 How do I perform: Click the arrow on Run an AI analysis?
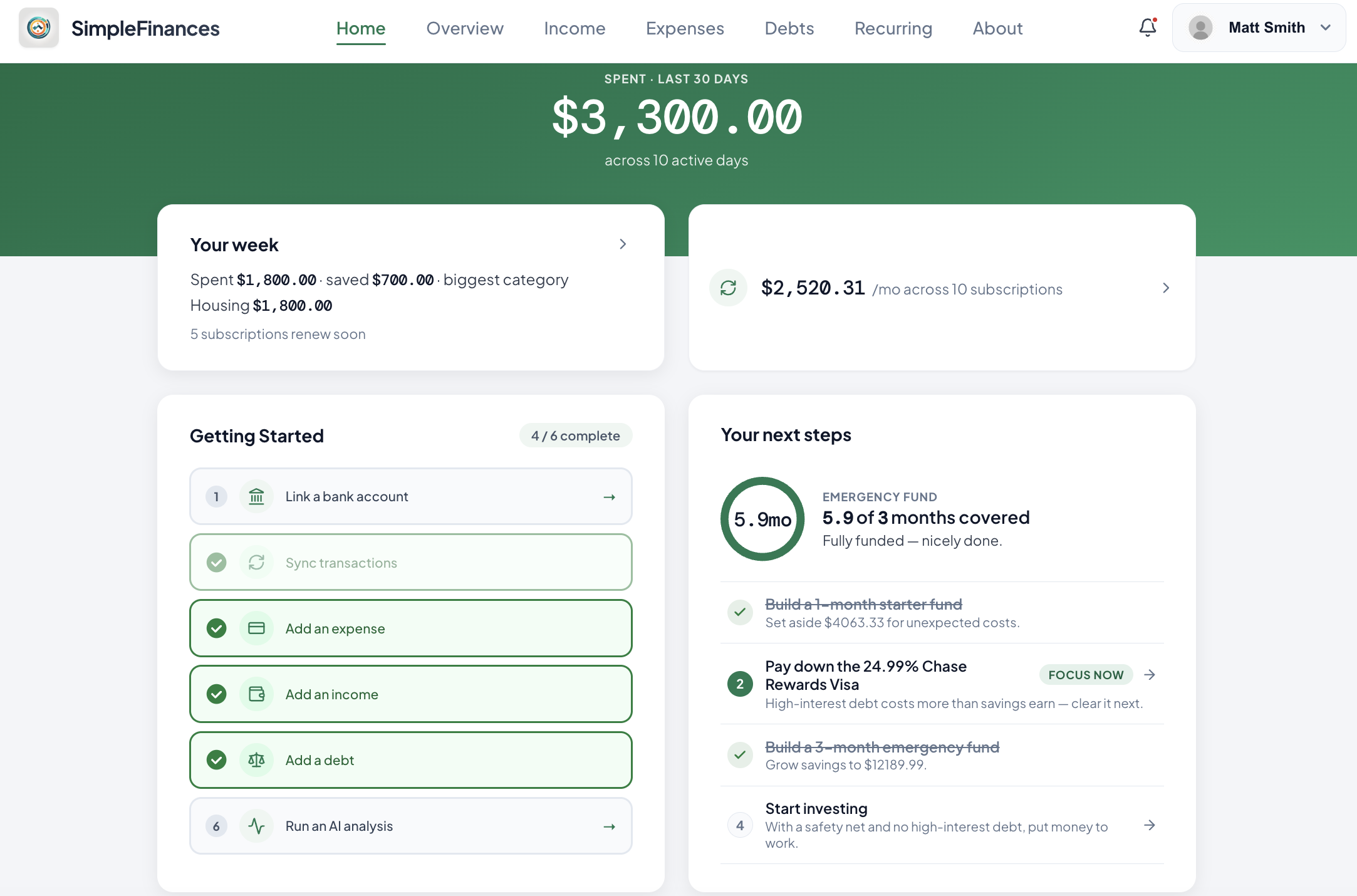[609, 826]
